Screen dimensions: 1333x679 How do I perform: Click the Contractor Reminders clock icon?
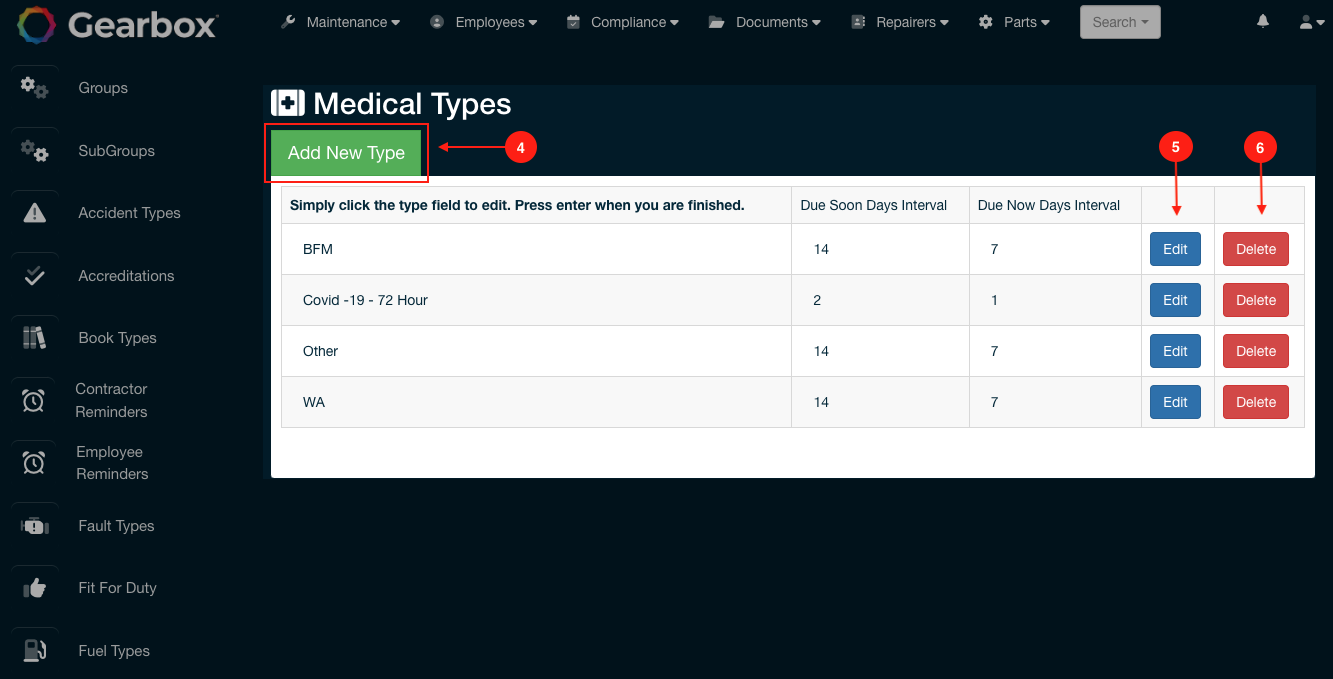click(x=34, y=400)
